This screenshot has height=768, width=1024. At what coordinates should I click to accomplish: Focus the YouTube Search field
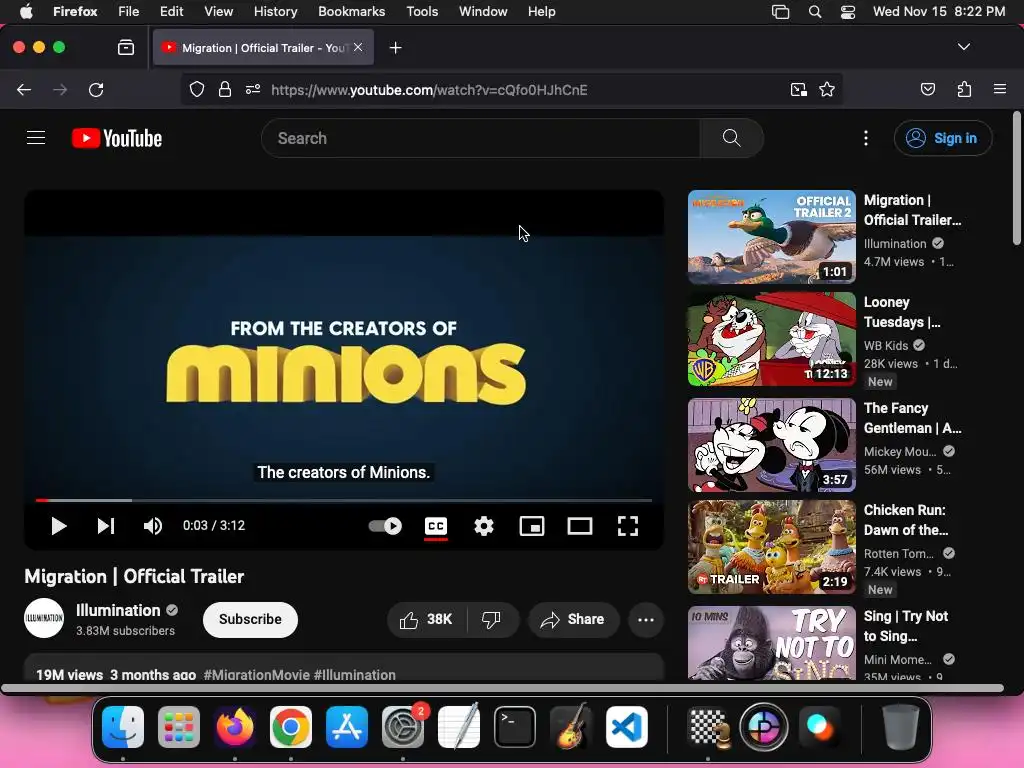(x=481, y=138)
